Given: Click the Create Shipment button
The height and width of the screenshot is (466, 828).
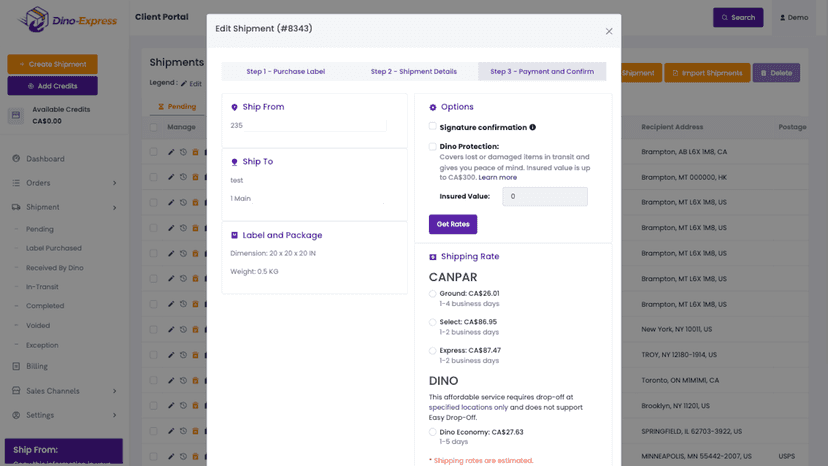Looking at the screenshot, I should pyautogui.click(x=52, y=64).
